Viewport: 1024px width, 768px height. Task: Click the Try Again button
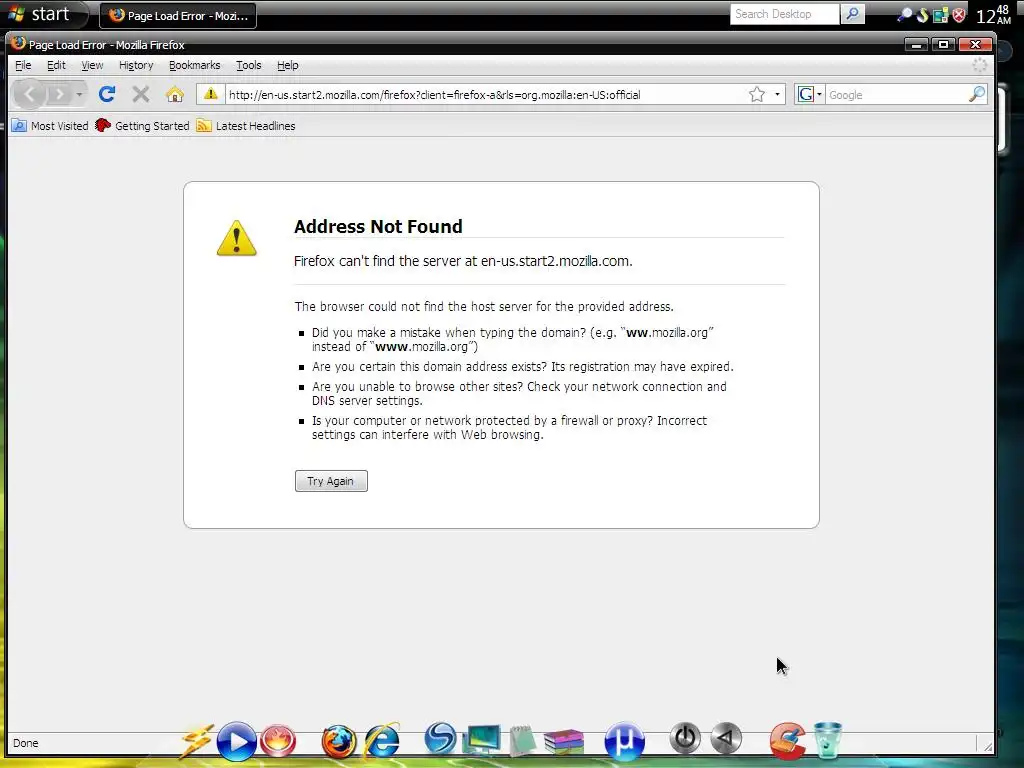(331, 481)
